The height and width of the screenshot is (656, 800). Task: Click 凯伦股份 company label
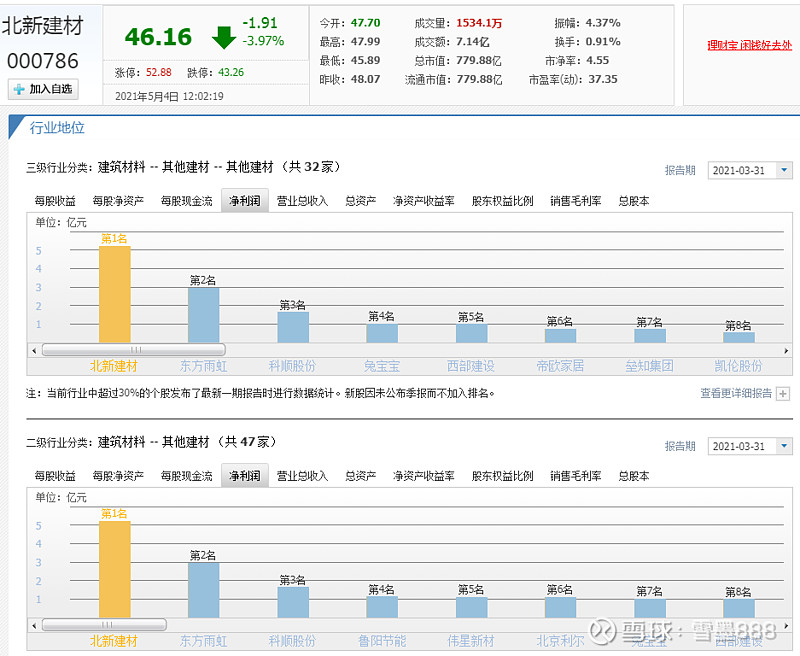(738, 366)
